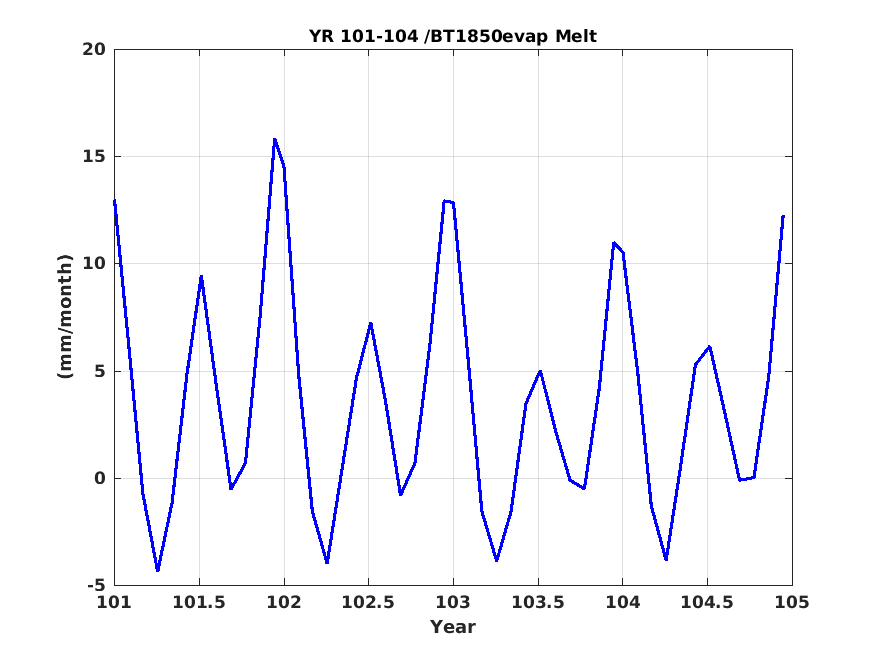875x656 pixels.
Task: Click the x-axis tick label '102.5'
Action: pyautogui.click(x=368, y=602)
